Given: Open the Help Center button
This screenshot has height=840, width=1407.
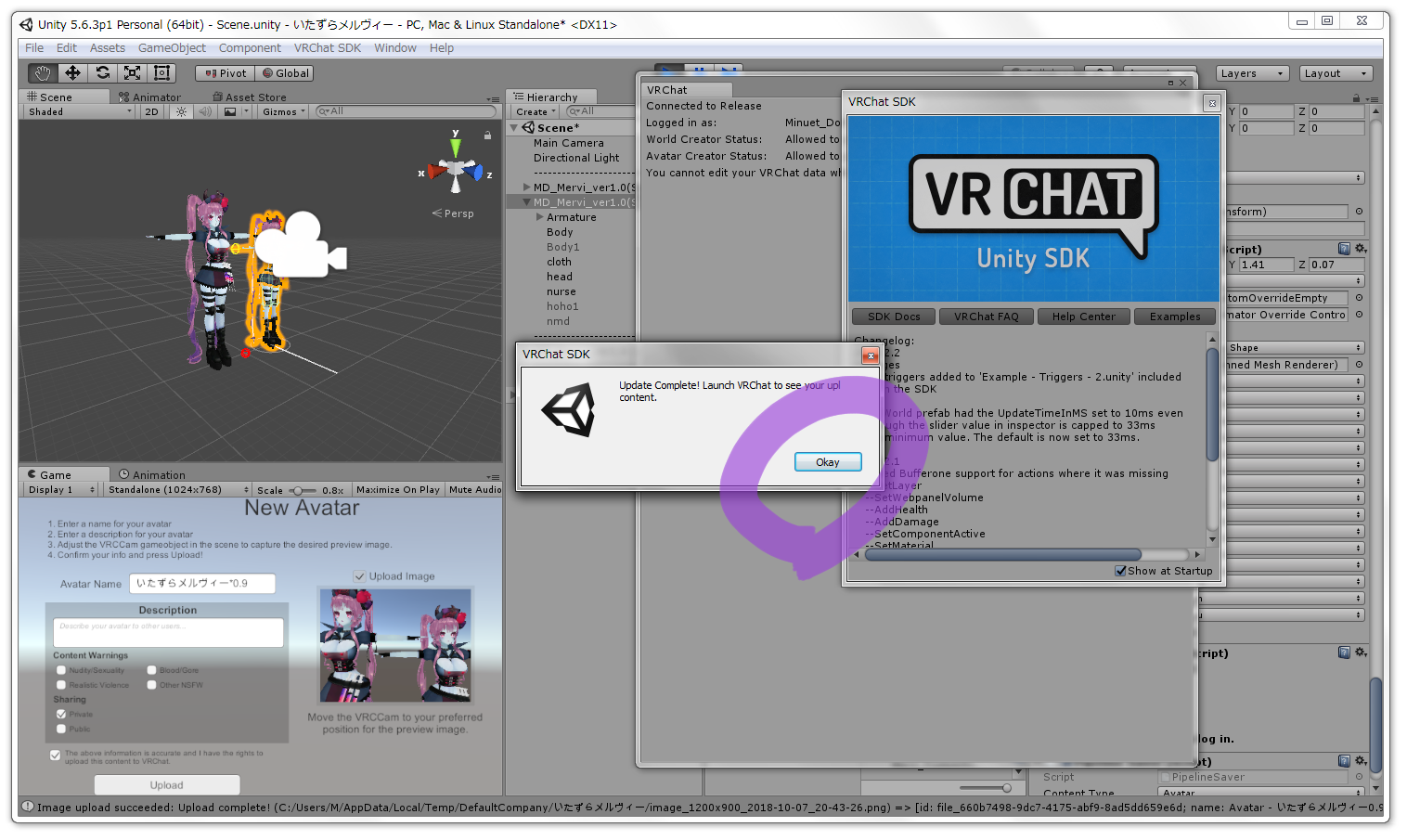Looking at the screenshot, I should pos(1084,317).
